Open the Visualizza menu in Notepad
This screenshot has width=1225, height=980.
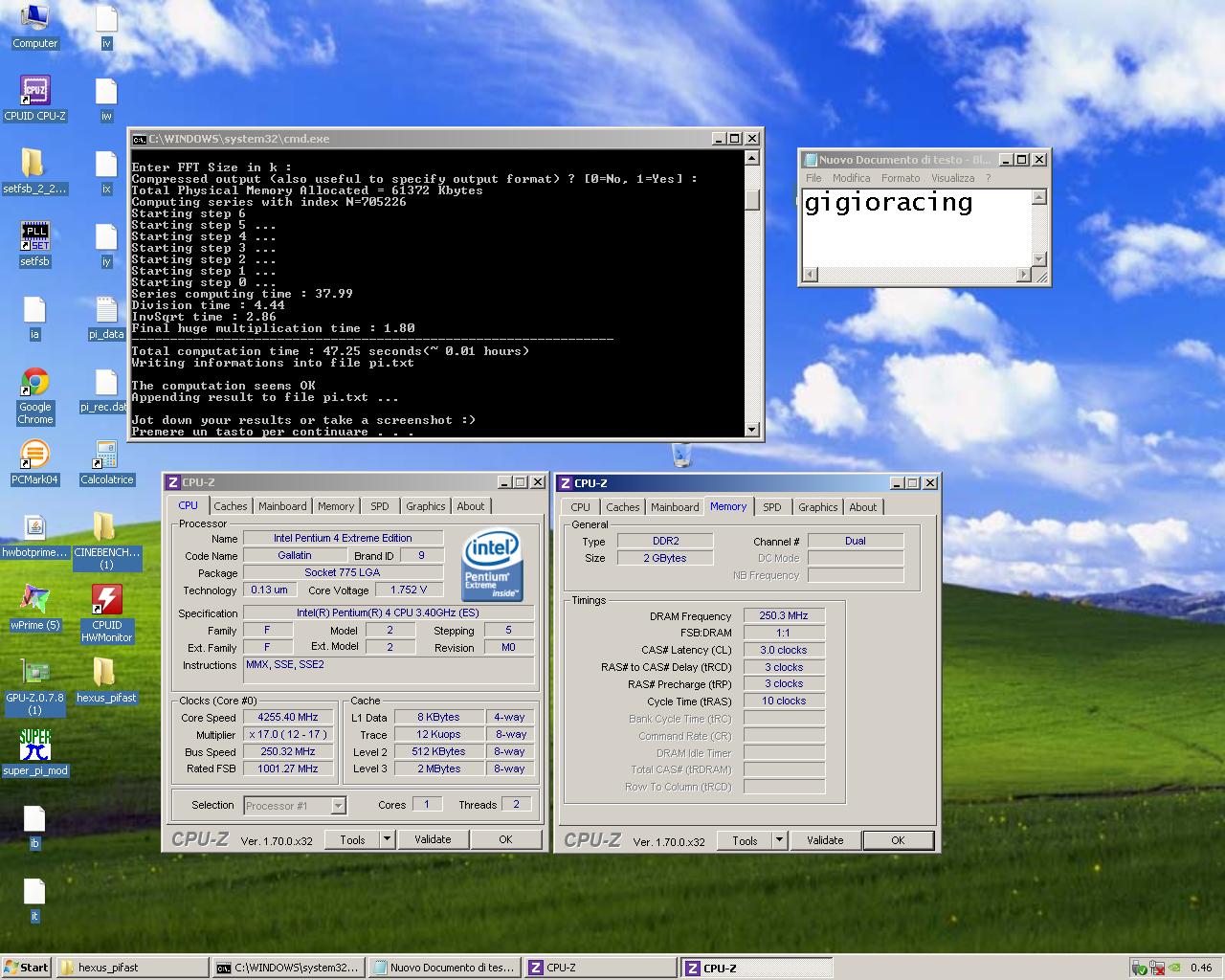952,178
